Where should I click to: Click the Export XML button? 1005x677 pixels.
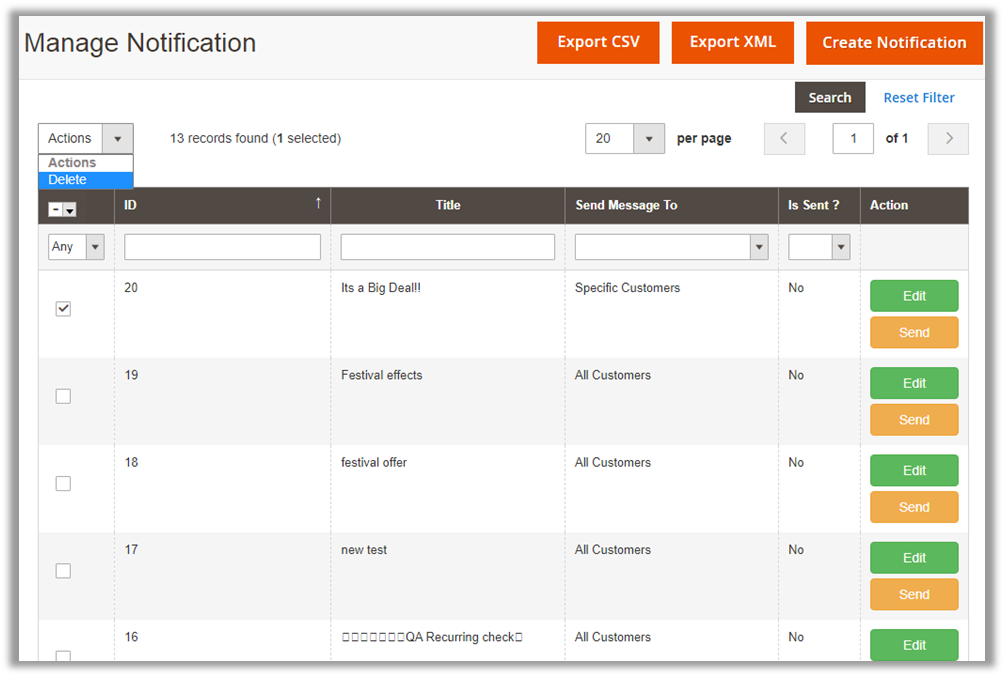pyautogui.click(x=732, y=42)
